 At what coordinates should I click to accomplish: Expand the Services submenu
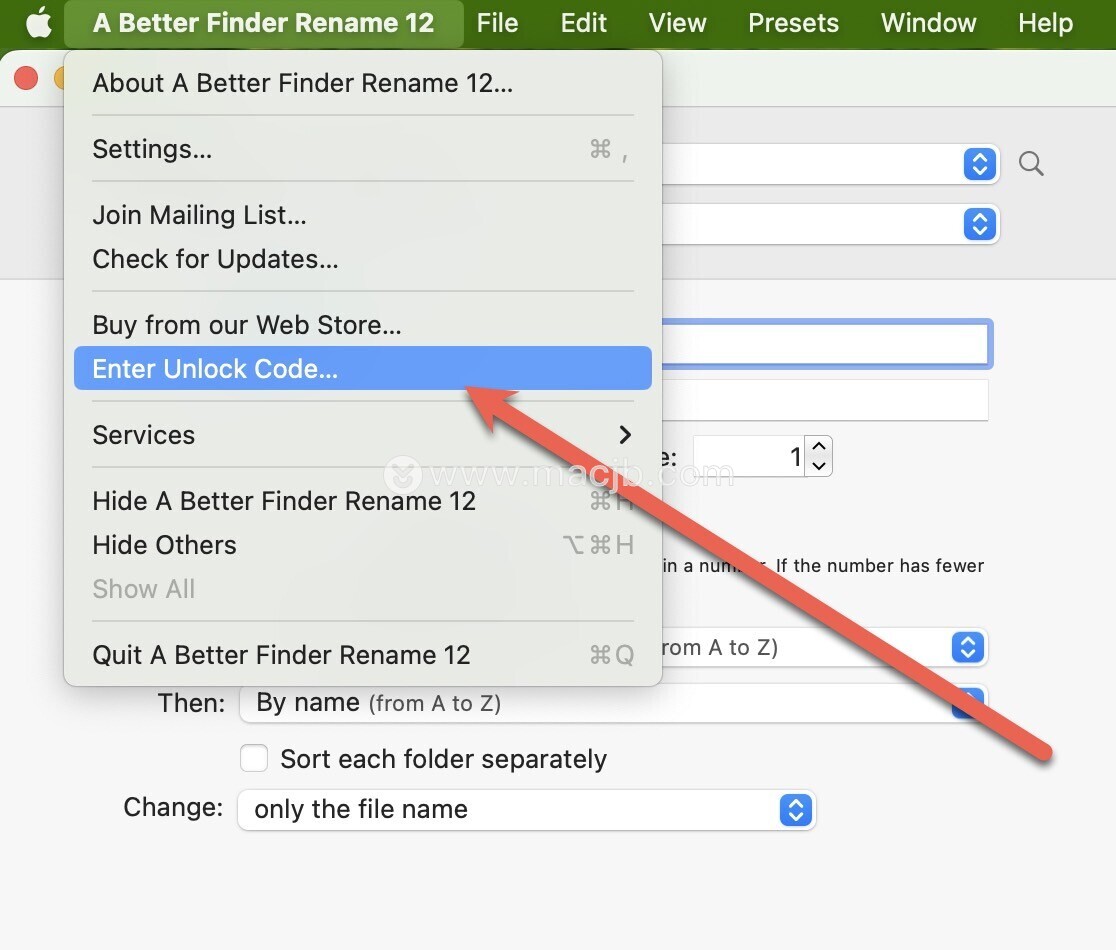(x=363, y=435)
